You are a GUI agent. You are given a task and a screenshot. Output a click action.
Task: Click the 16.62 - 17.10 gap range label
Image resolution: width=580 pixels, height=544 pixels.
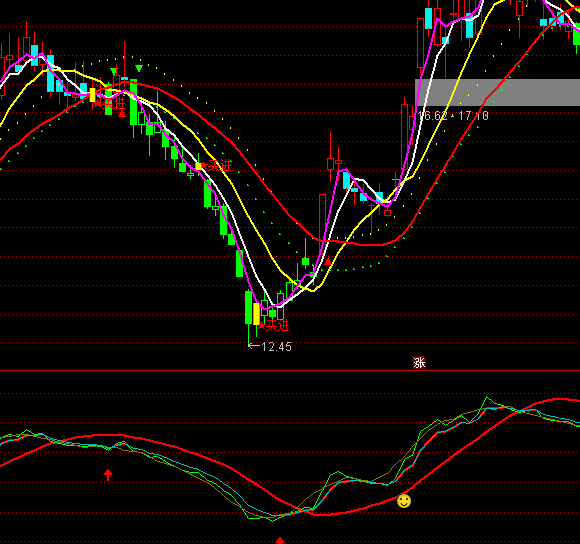[453, 116]
